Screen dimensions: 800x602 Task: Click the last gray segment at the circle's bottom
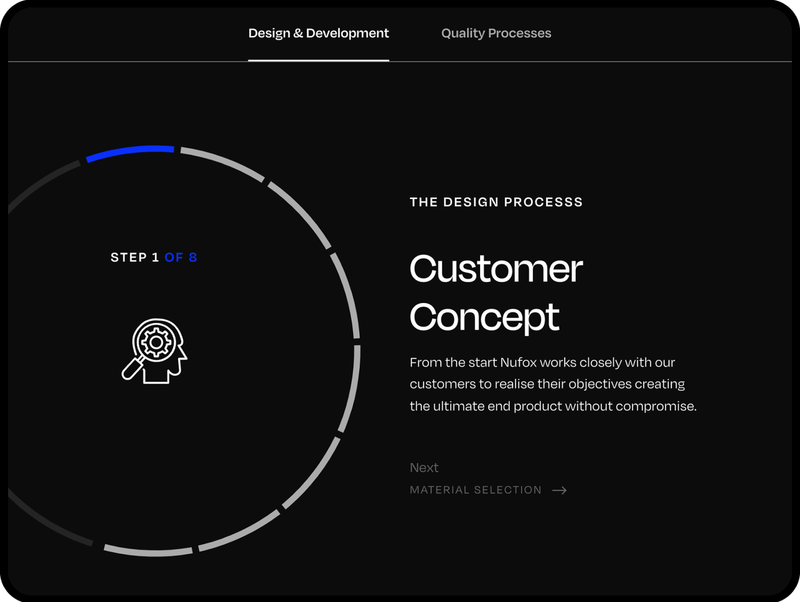click(148, 550)
